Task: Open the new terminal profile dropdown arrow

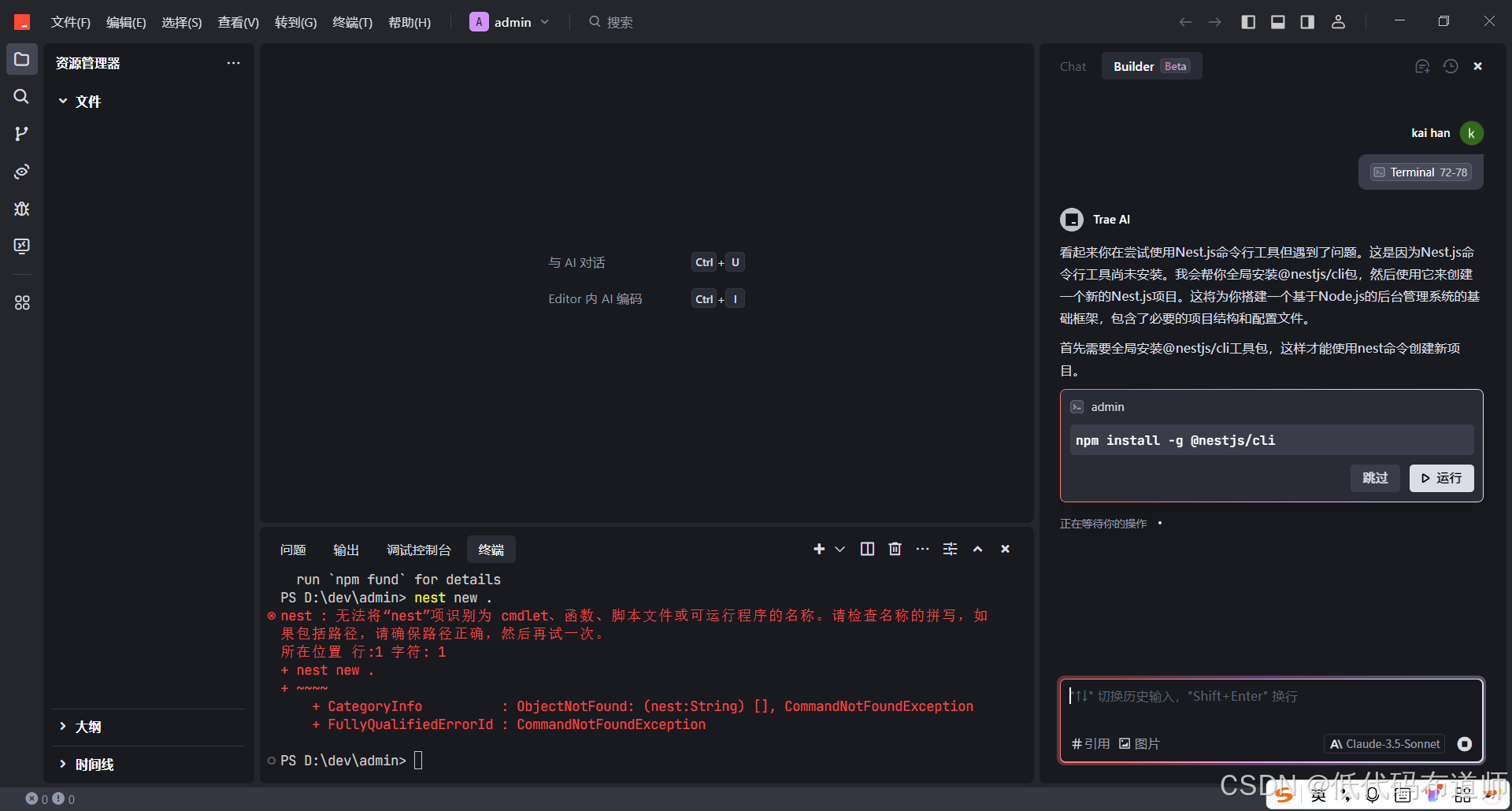Action: 839,549
